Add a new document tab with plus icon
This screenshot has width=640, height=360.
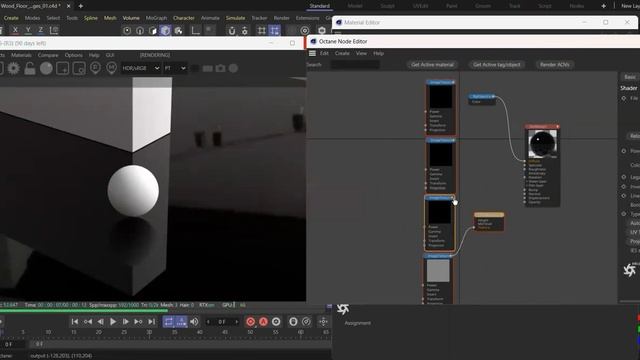click(80, 6)
